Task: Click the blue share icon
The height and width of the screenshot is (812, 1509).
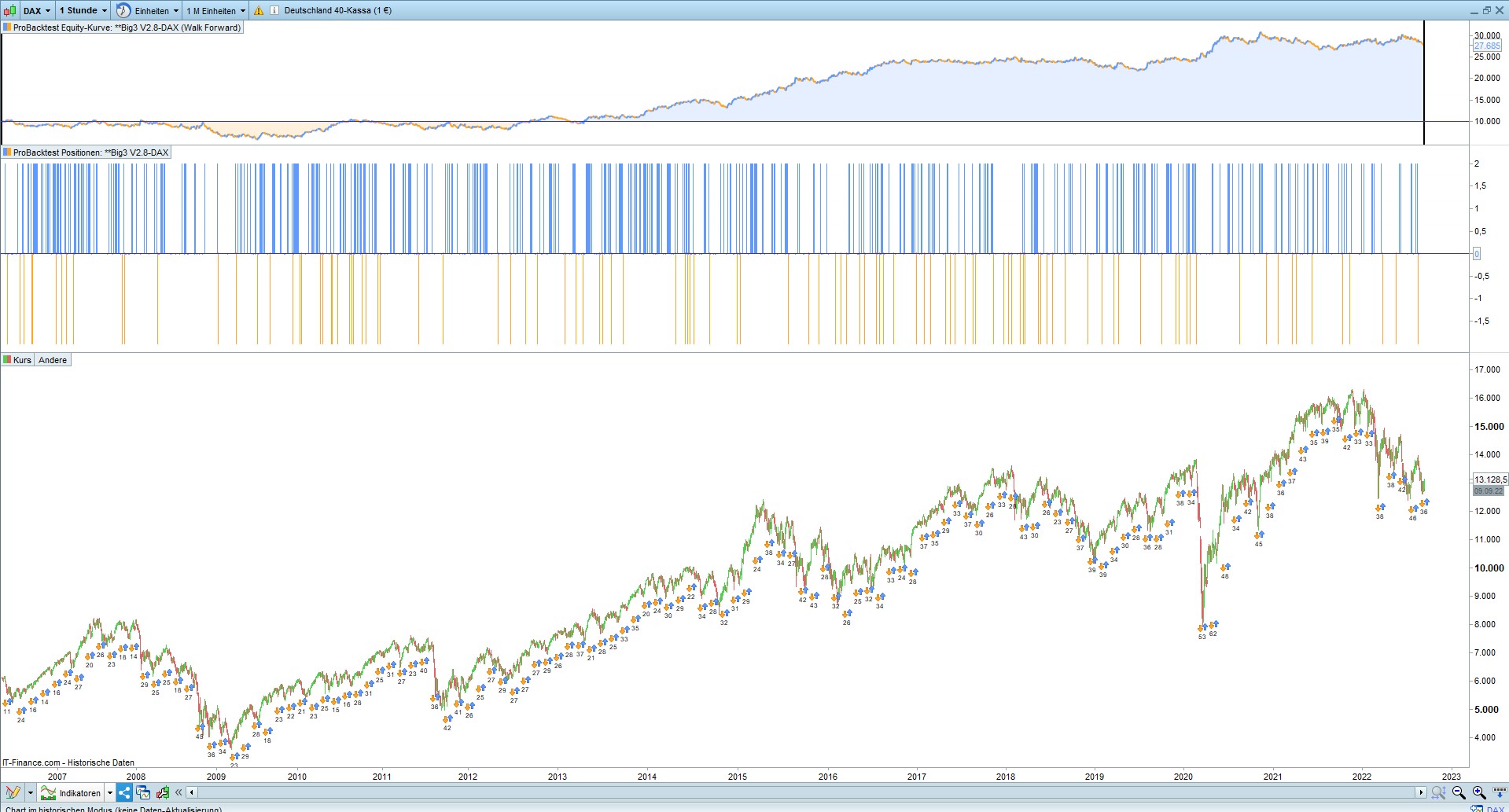Action: (x=125, y=792)
